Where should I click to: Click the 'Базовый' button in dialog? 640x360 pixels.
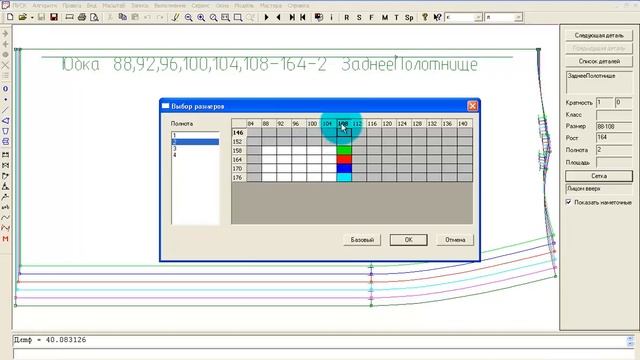pyautogui.click(x=362, y=240)
